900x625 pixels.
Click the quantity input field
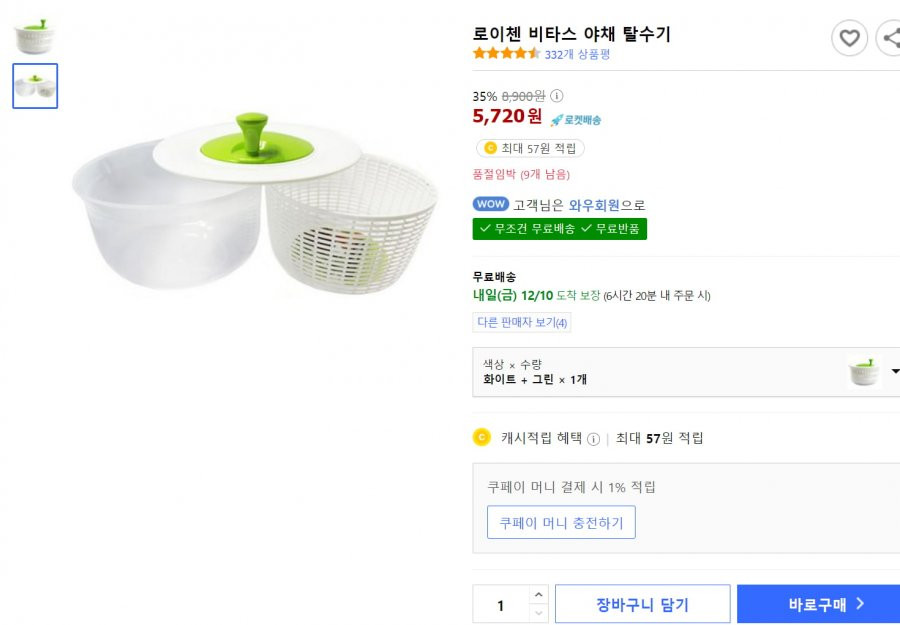(501, 605)
